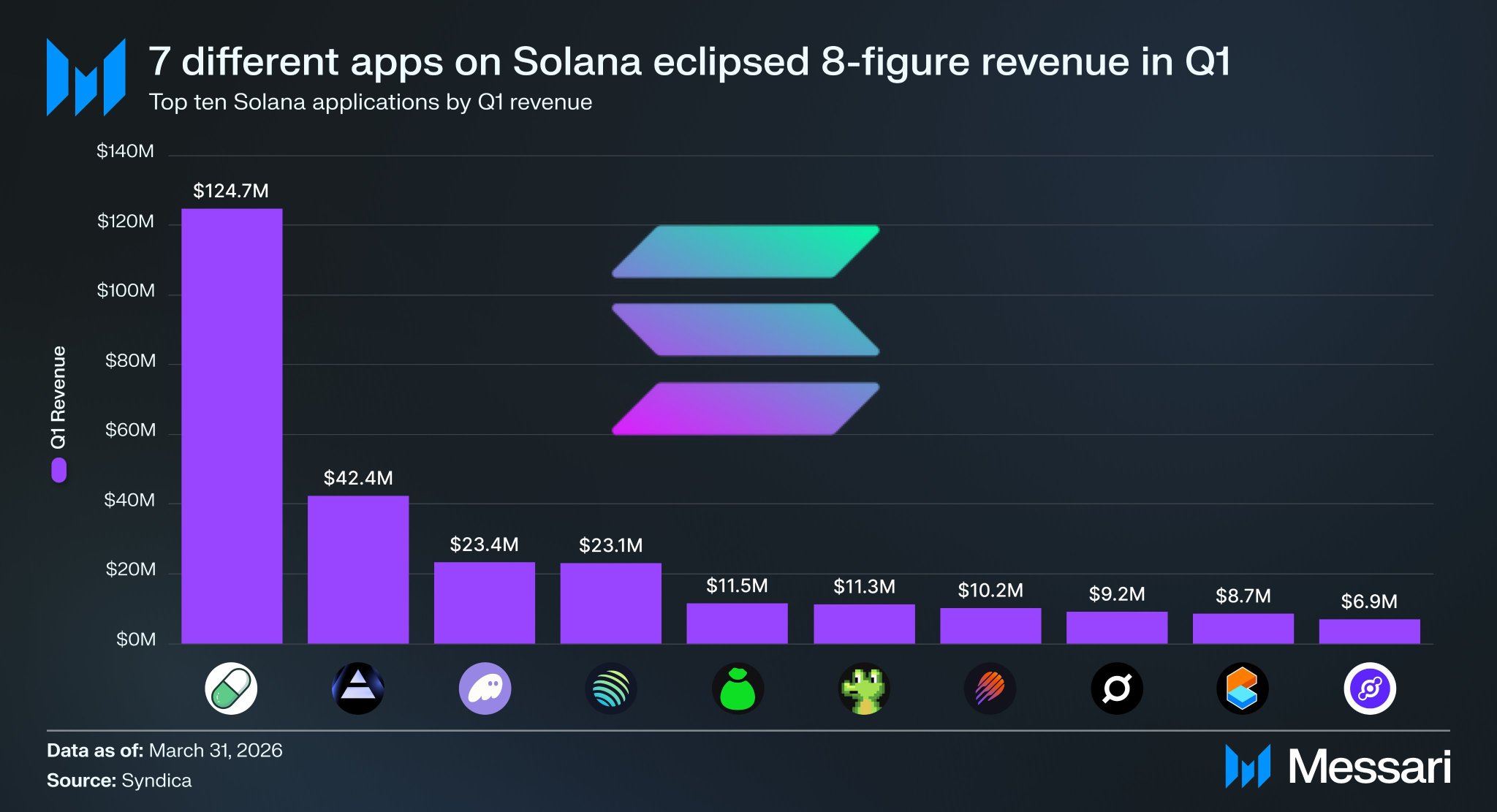The height and width of the screenshot is (812, 1497).
Task: Click the triangle pyramid app icon
Action: pos(358,688)
